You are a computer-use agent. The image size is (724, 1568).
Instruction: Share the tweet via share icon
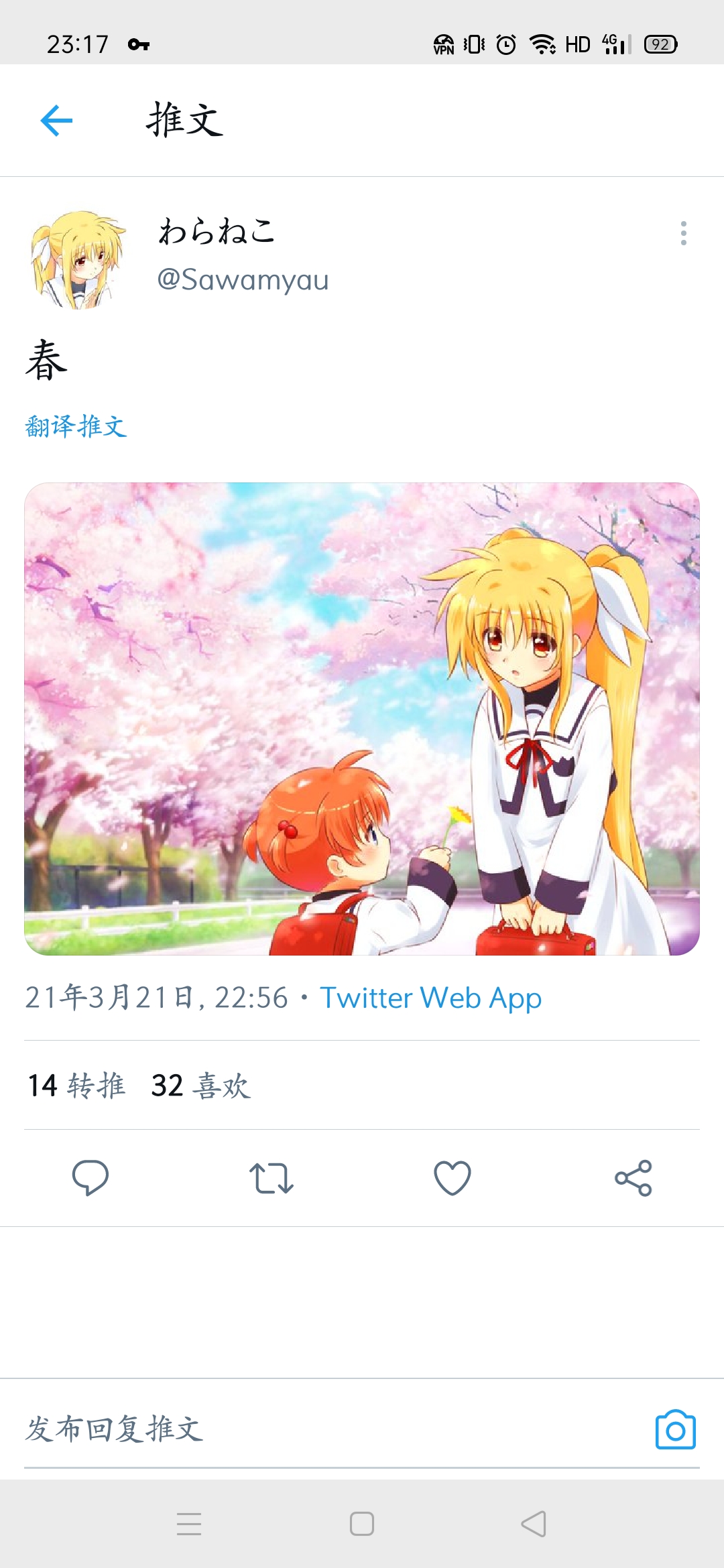click(633, 1178)
